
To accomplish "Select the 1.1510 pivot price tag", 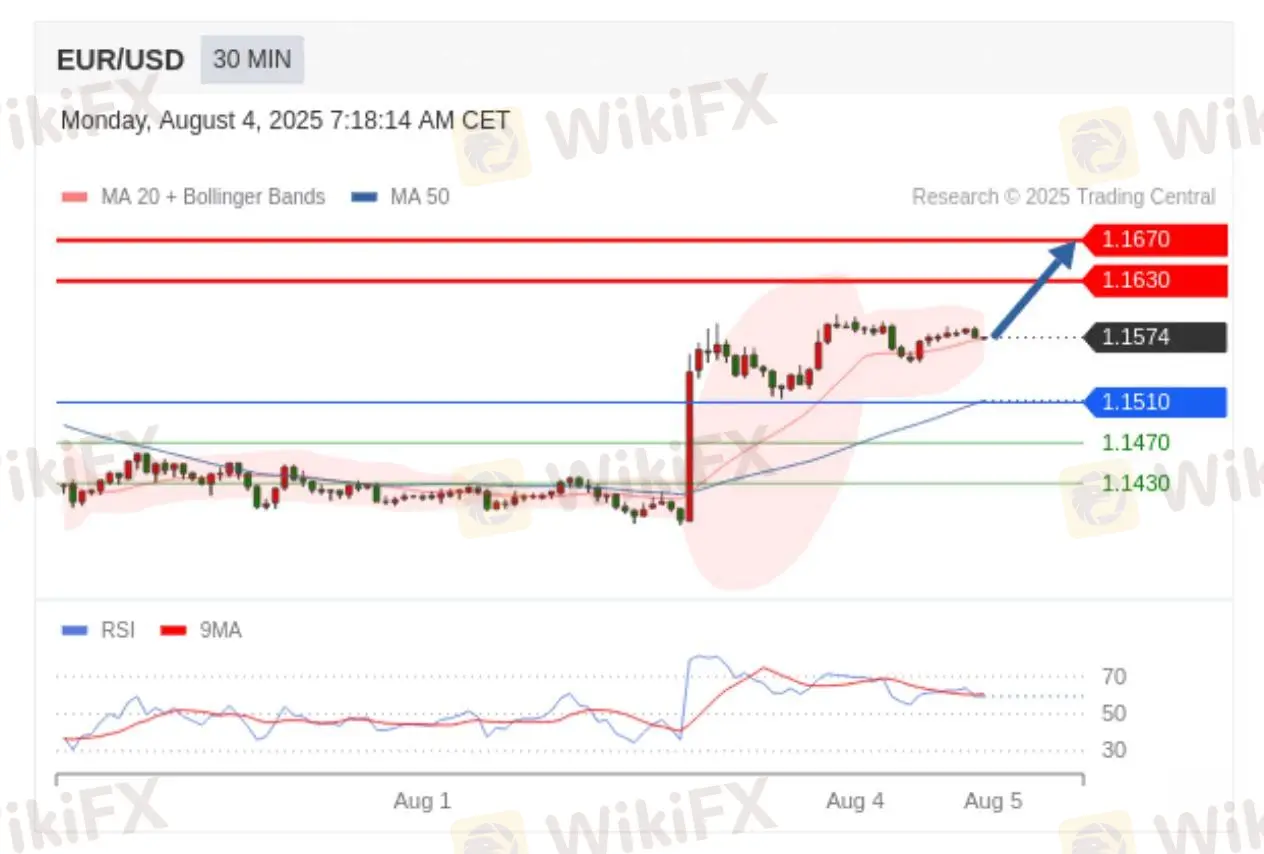I will [1155, 402].
